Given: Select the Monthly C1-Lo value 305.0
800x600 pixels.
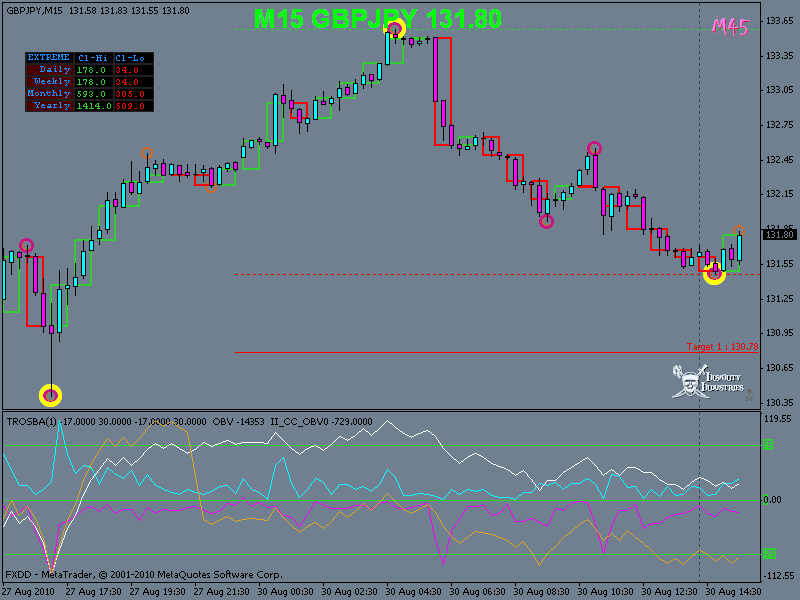Looking at the screenshot, I should point(130,94).
